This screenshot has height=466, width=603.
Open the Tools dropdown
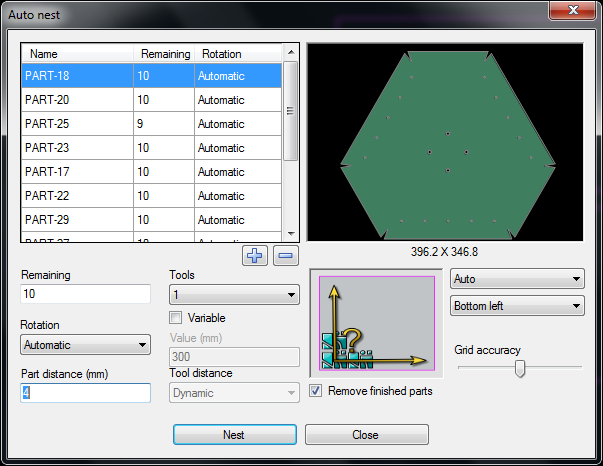coord(234,295)
